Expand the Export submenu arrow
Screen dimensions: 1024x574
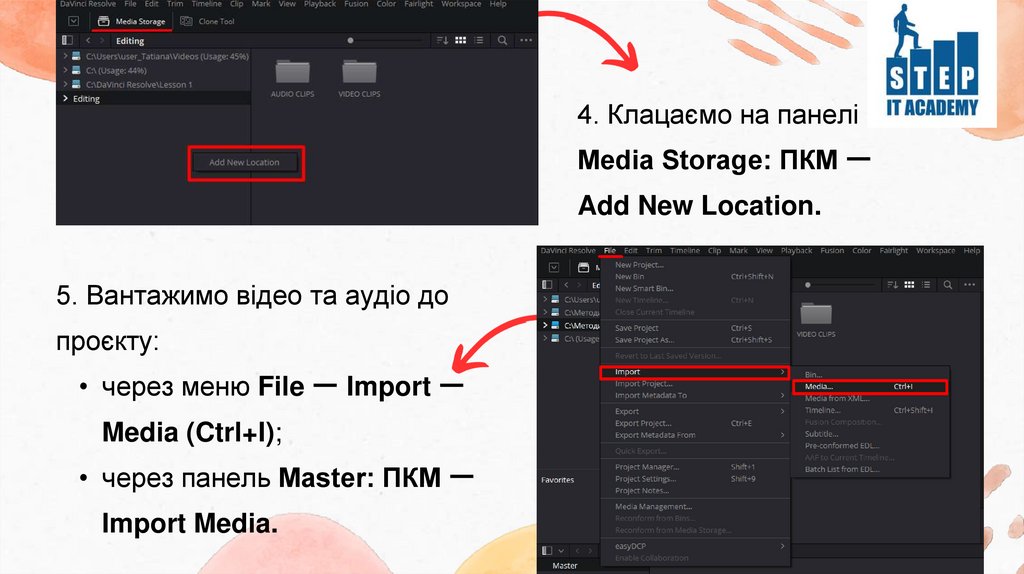(x=782, y=411)
